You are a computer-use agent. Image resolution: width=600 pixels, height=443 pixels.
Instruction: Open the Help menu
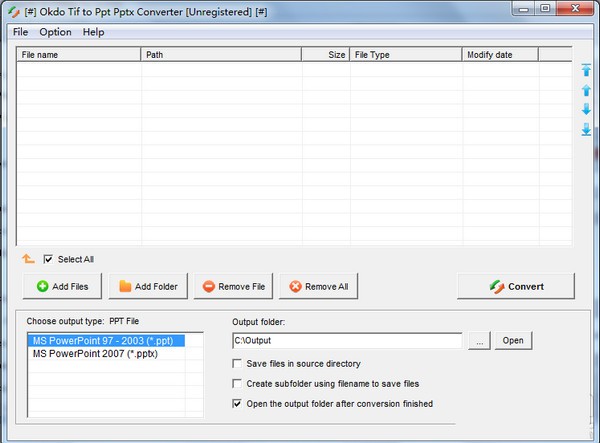[x=93, y=32]
